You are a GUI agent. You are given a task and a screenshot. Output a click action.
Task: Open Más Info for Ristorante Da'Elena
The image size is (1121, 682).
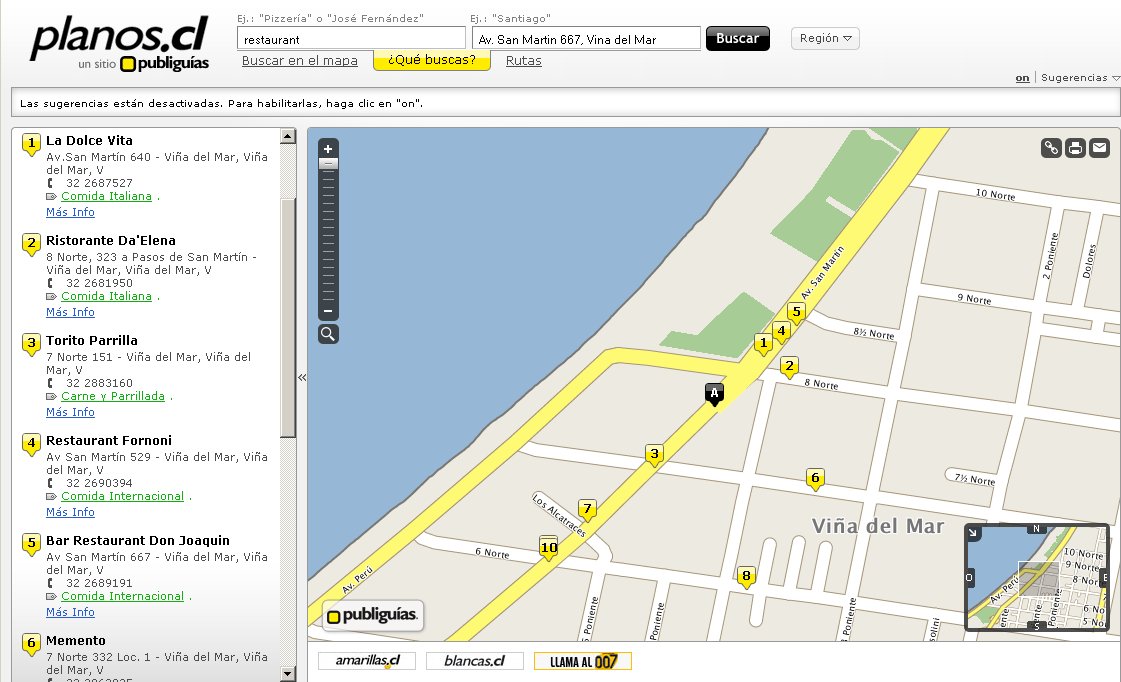click(70, 312)
